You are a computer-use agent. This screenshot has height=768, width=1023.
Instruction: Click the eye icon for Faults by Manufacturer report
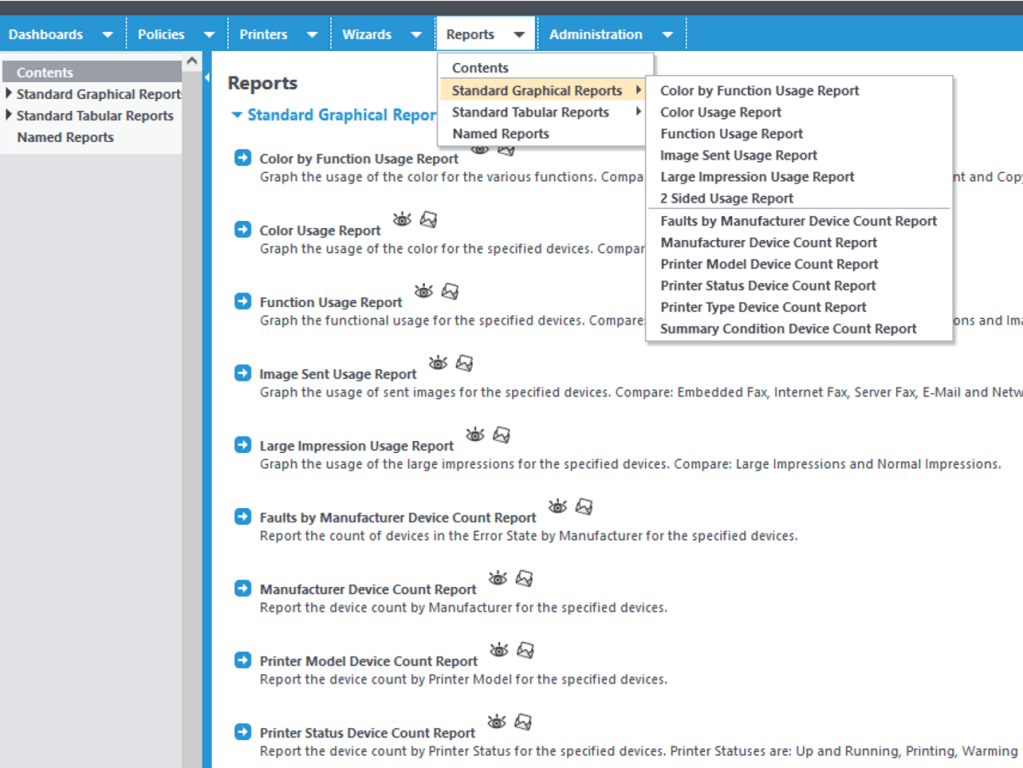pos(557,507)
